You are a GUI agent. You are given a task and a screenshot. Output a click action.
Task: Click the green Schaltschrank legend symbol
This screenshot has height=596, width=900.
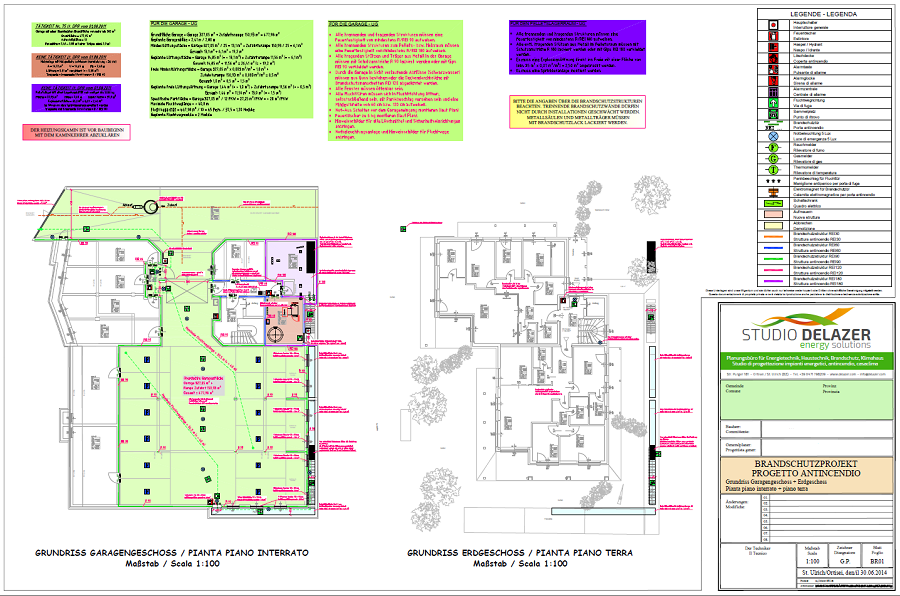(773, 201)
